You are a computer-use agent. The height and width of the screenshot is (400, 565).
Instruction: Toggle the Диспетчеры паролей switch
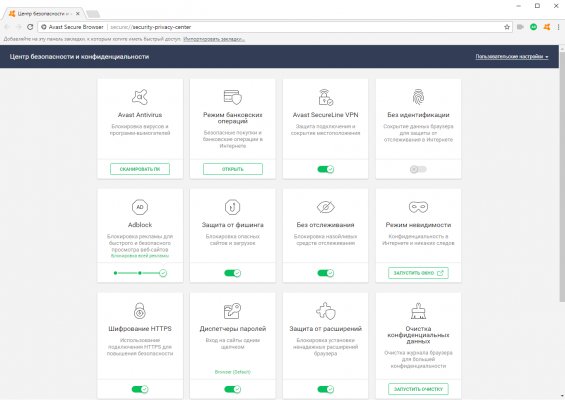[232, 389]
